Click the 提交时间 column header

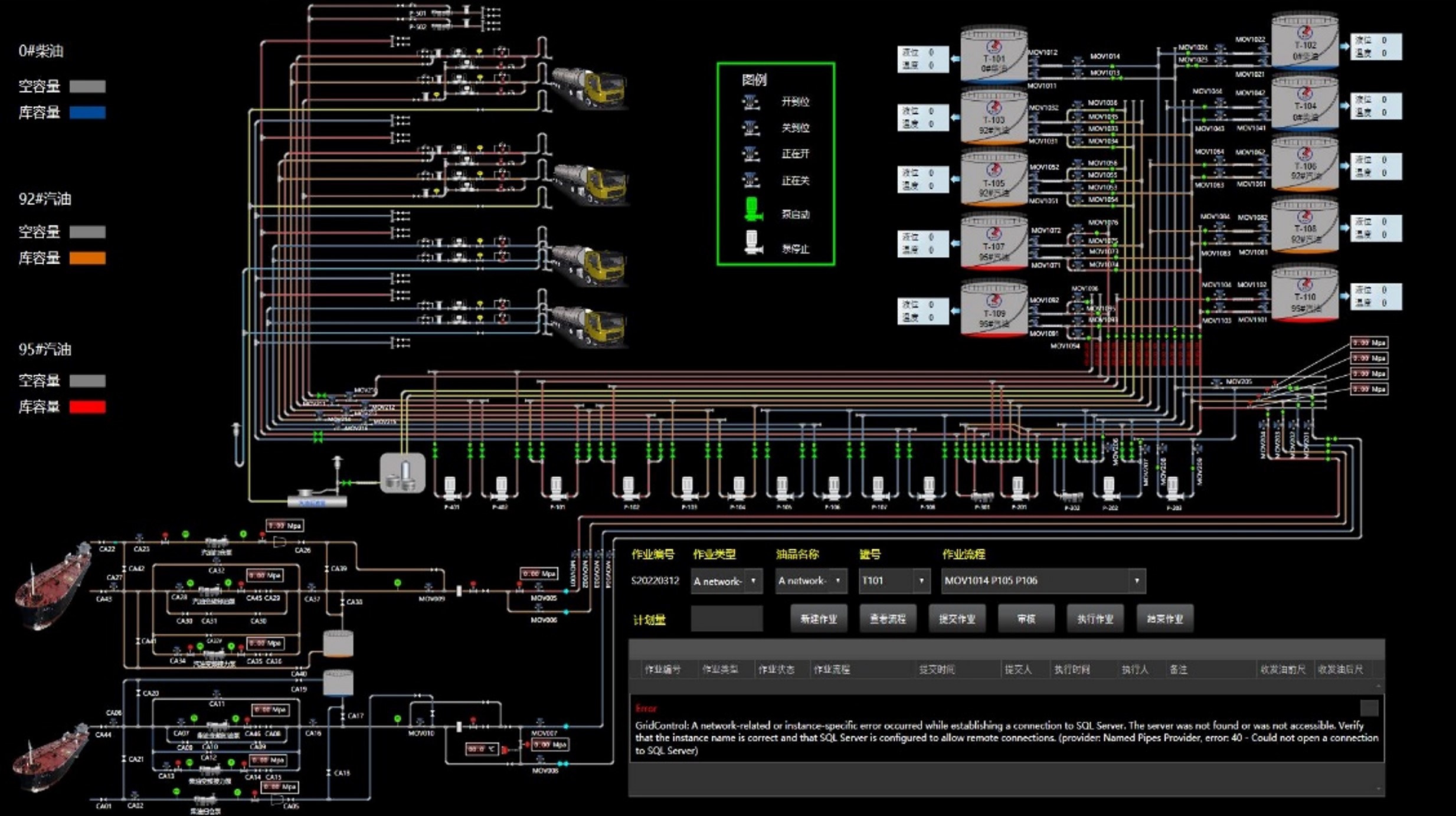tap(937, 670)
